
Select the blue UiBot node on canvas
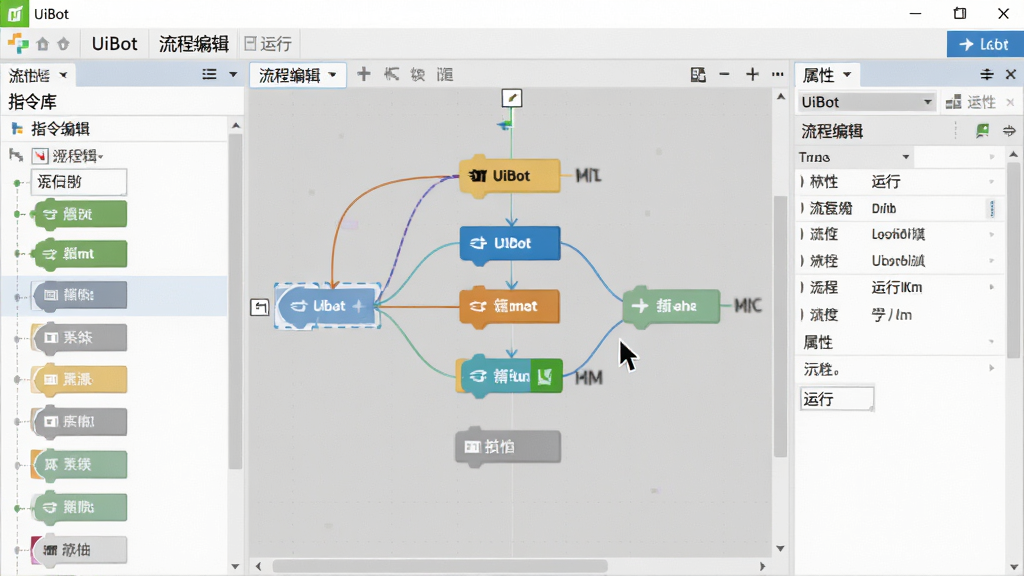click(510, 244)
